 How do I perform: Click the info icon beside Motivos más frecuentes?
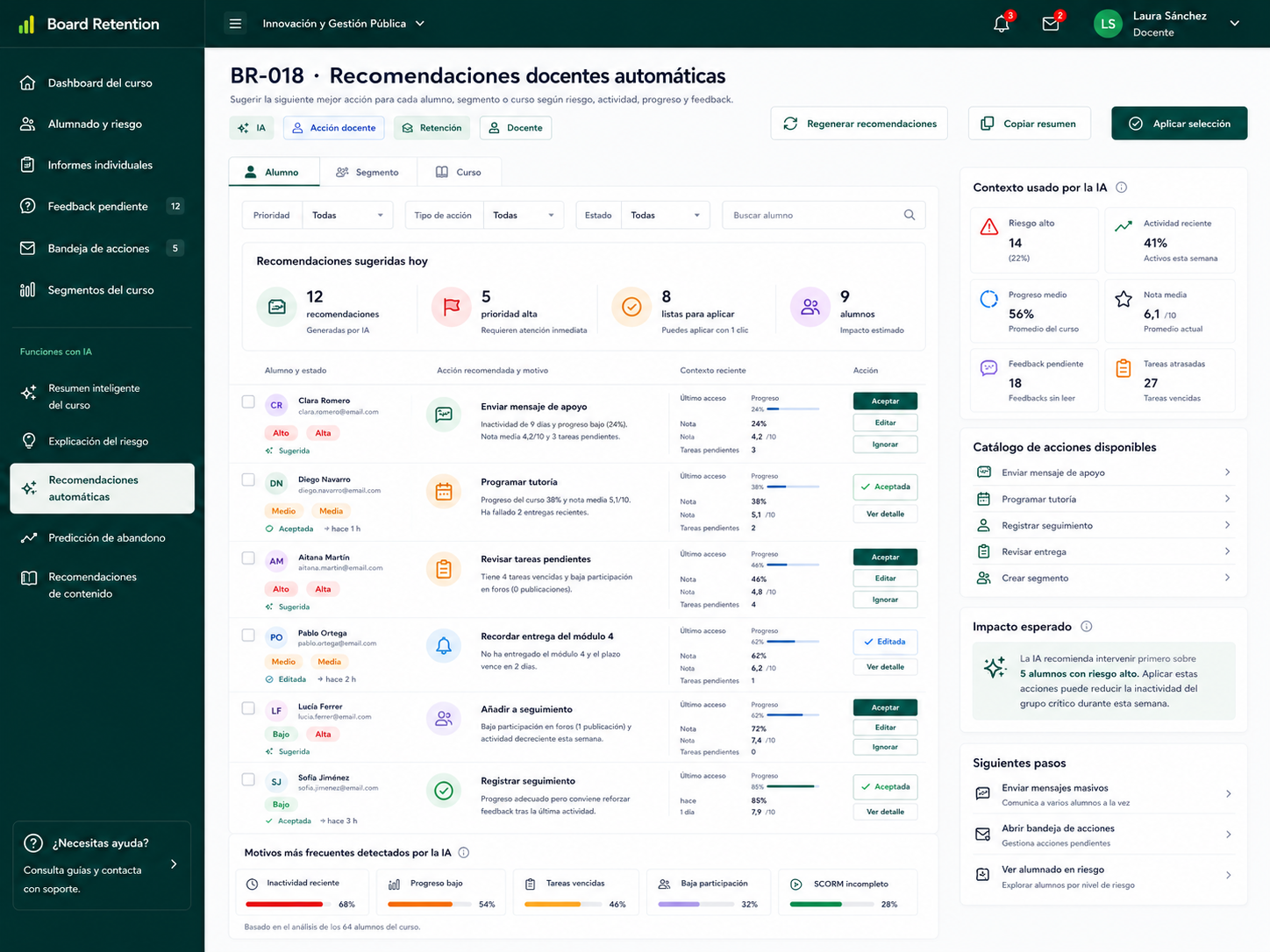coord(464,853)
